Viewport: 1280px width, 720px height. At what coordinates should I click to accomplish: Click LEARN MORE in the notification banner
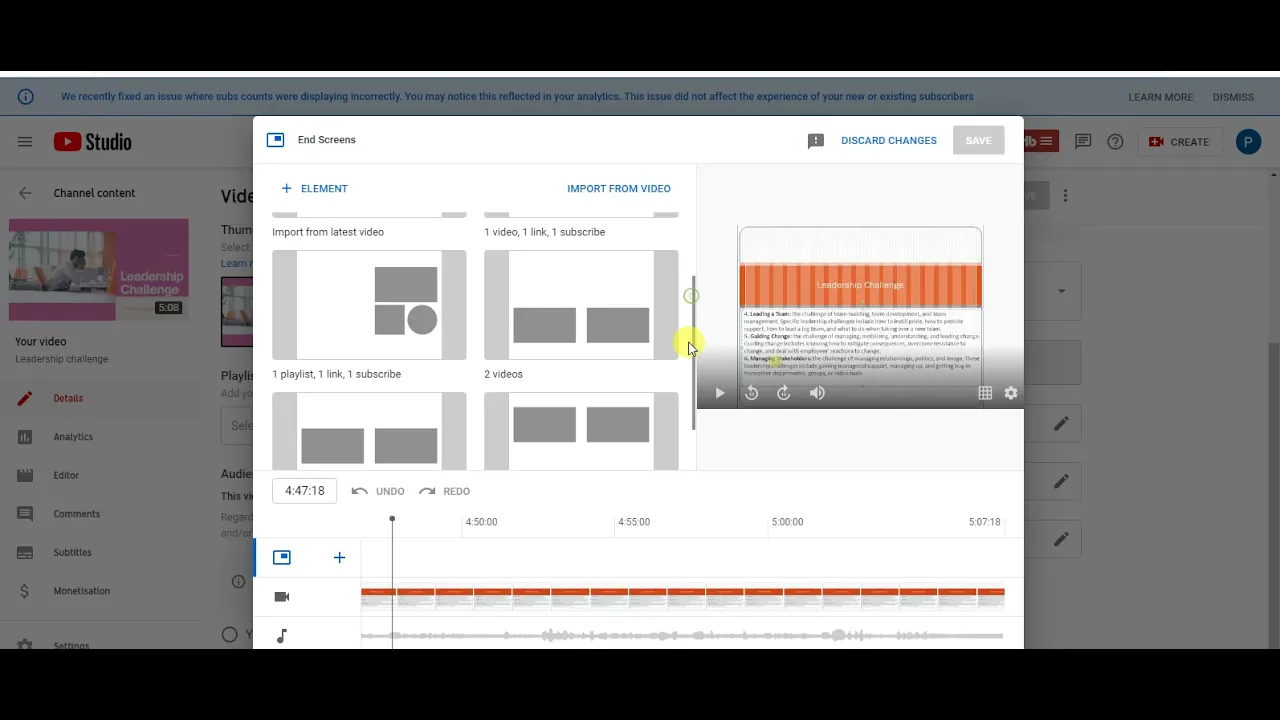1160,97
